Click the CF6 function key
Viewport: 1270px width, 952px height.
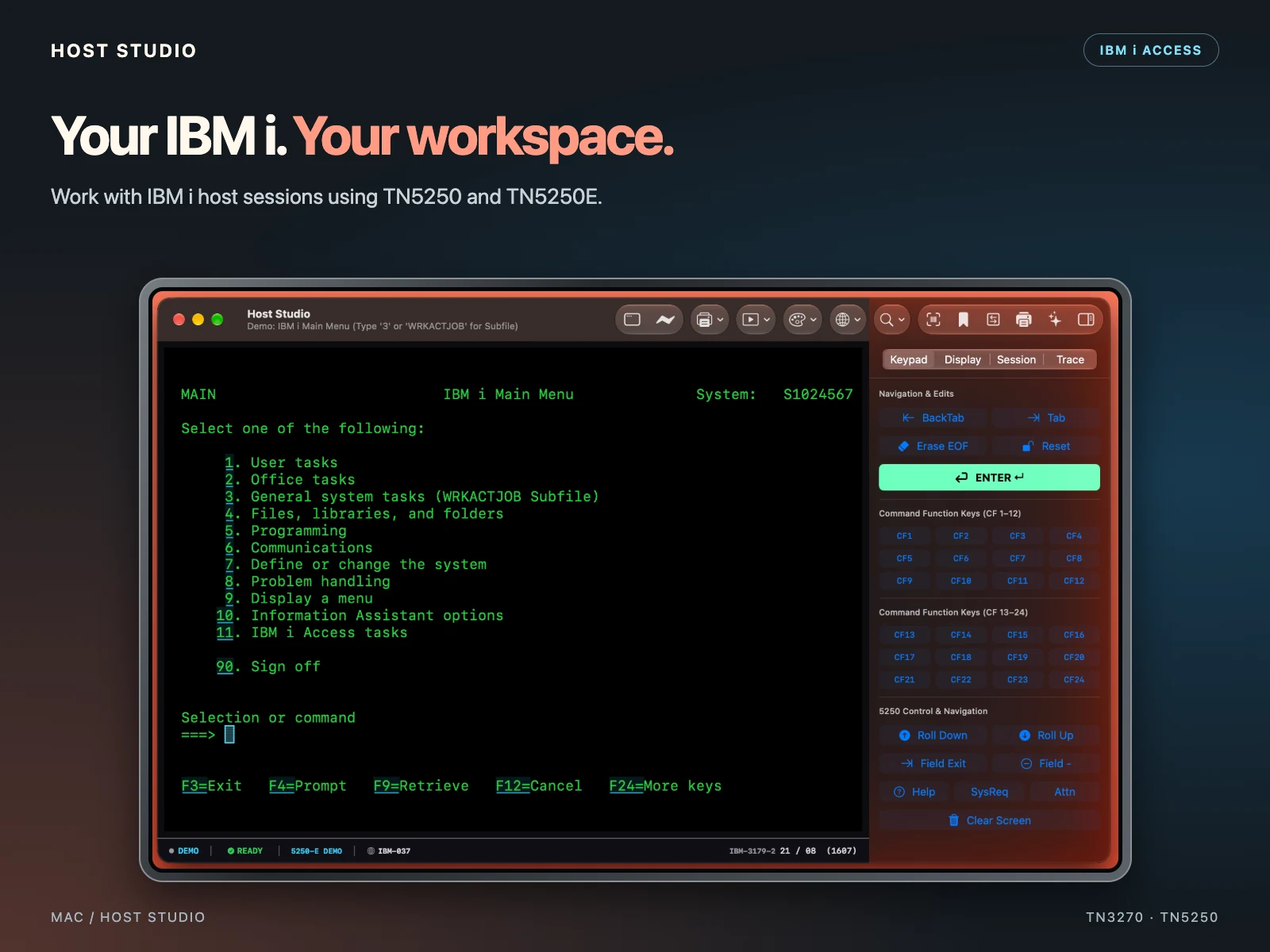pos(960,559)
